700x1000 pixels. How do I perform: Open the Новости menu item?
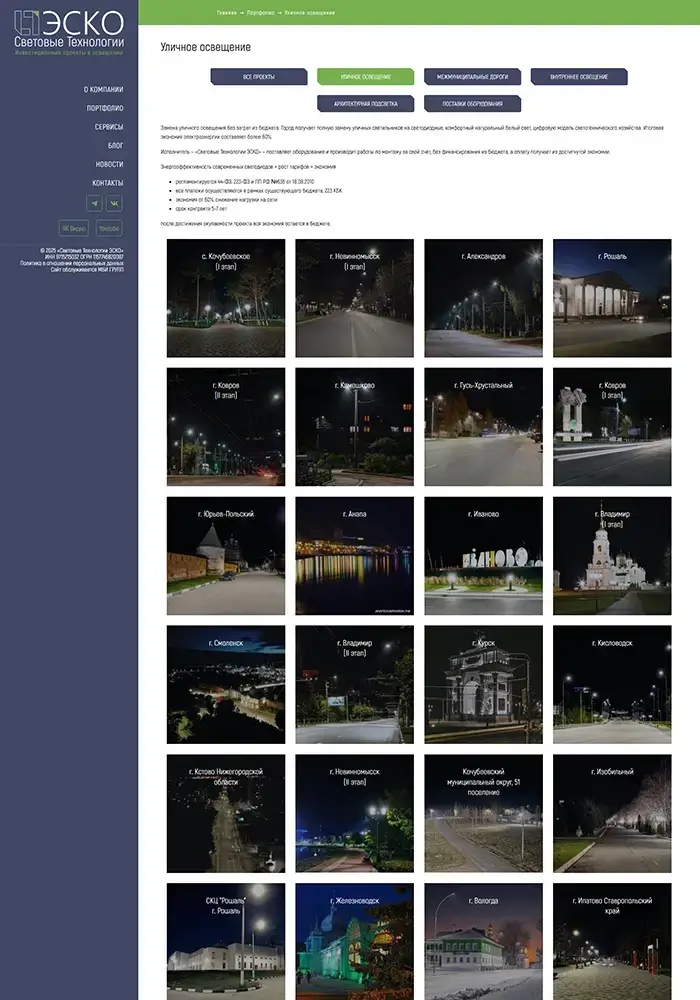click(110, 165)
